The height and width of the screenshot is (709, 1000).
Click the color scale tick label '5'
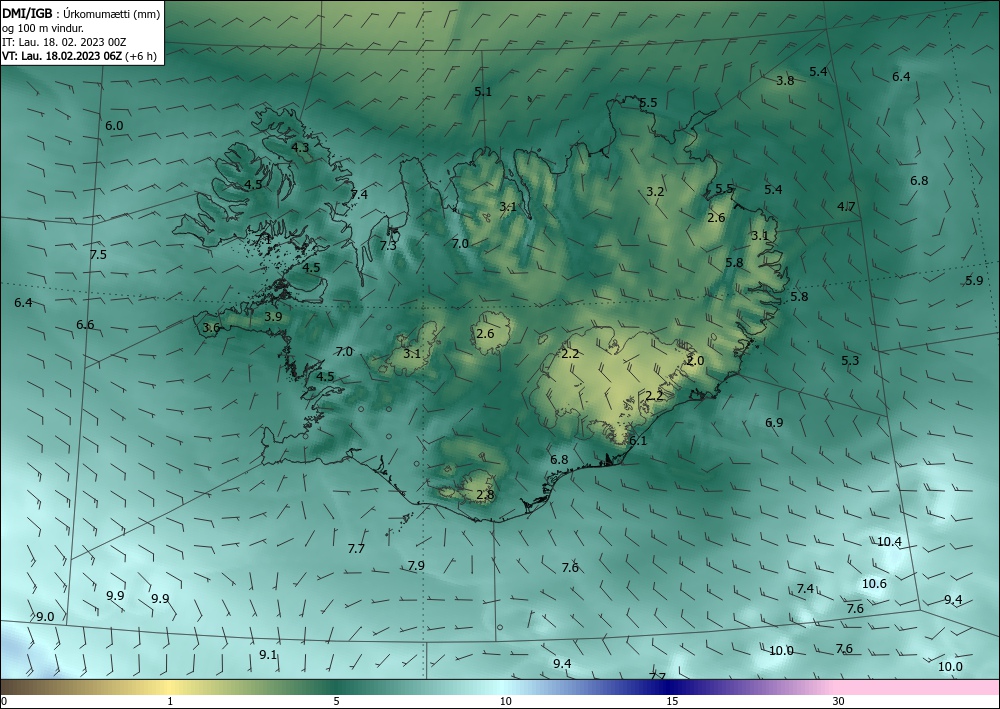pyautogui.click(x=336, y=702)
